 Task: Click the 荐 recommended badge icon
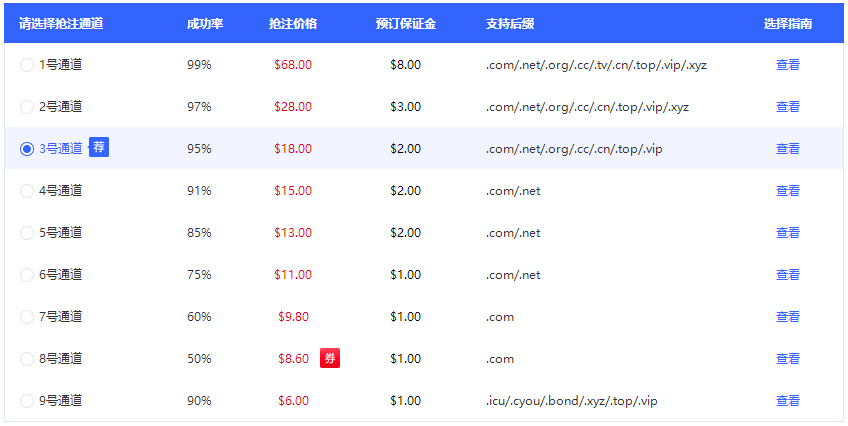coord(99,148)
